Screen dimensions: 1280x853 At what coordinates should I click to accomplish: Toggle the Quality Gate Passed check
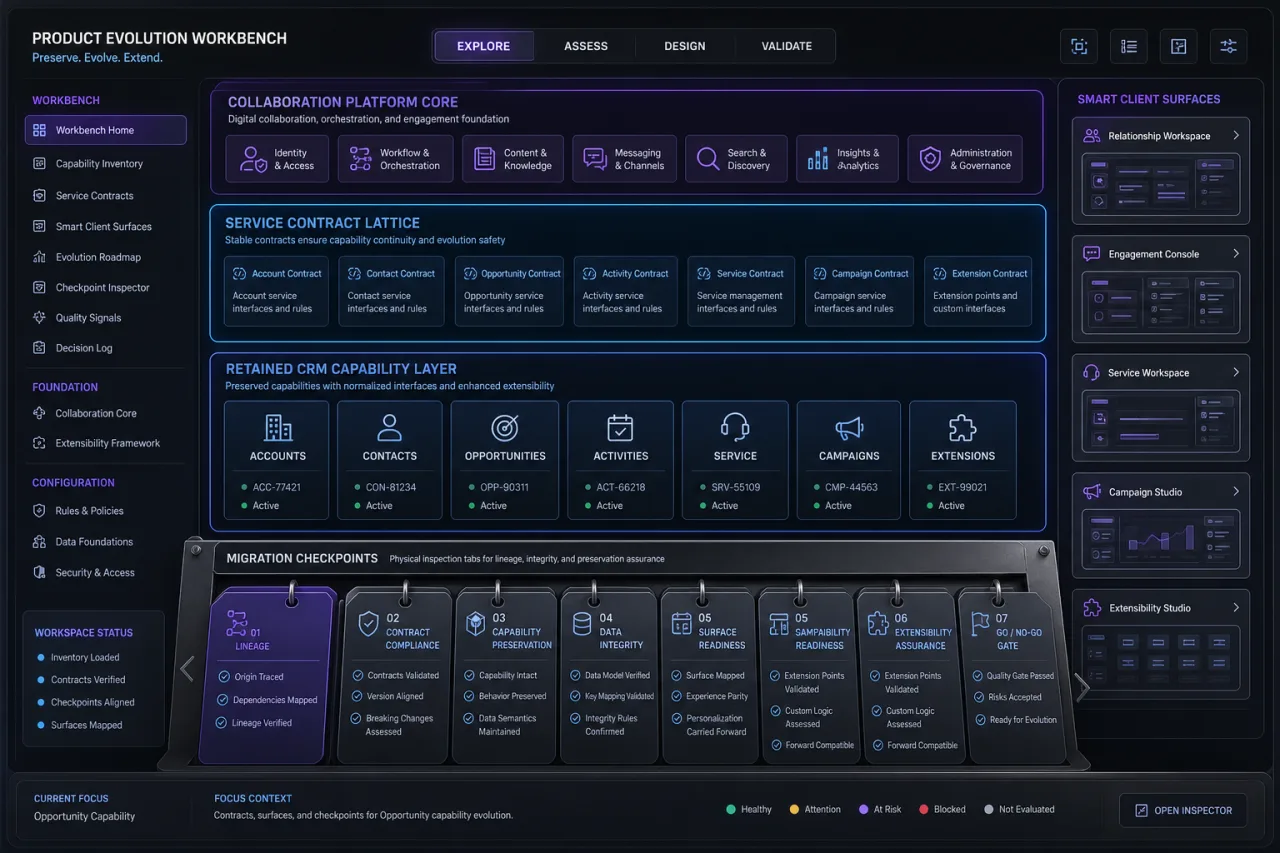pyautogui.click(x=977, y=675)
